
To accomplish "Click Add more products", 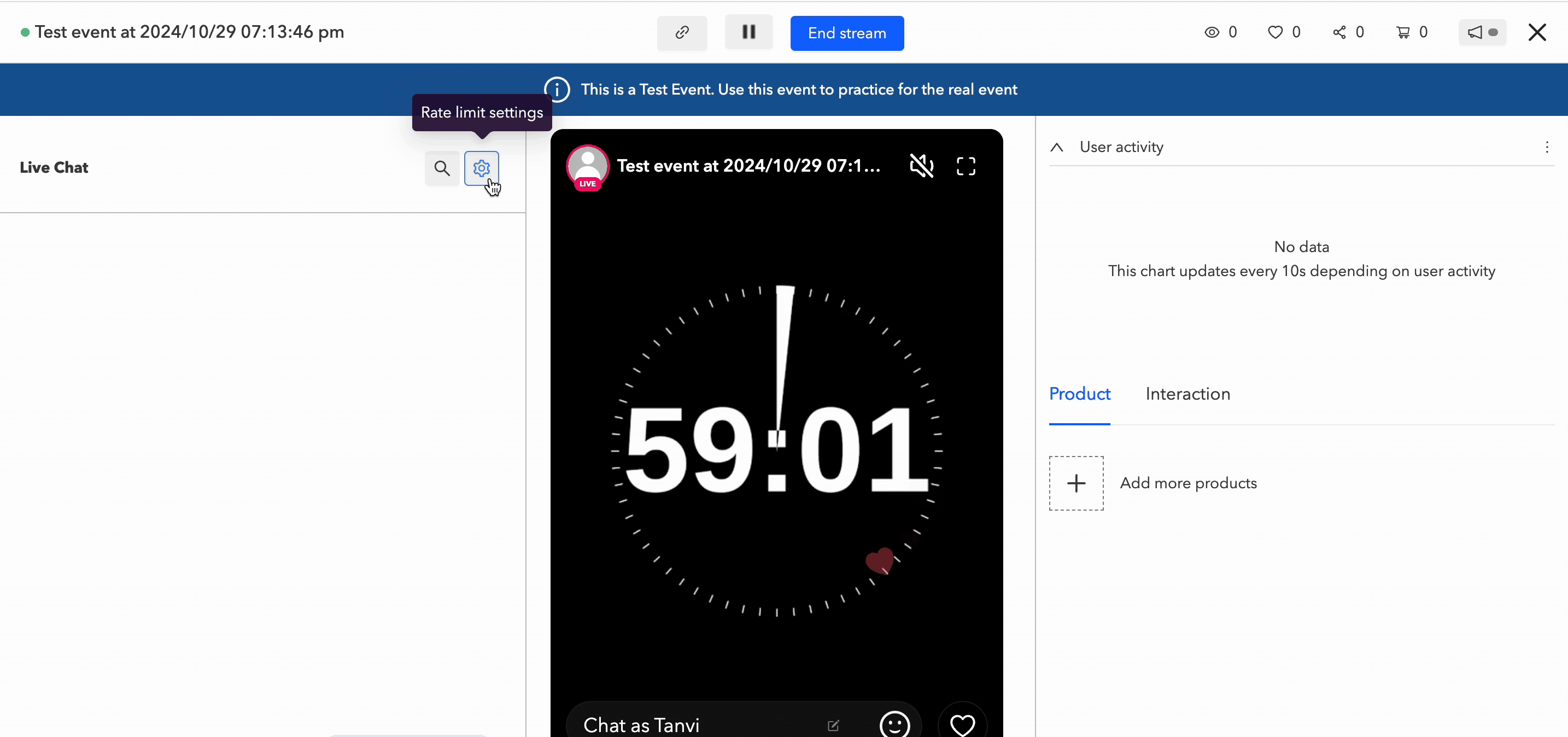I will pos(1189,483).
